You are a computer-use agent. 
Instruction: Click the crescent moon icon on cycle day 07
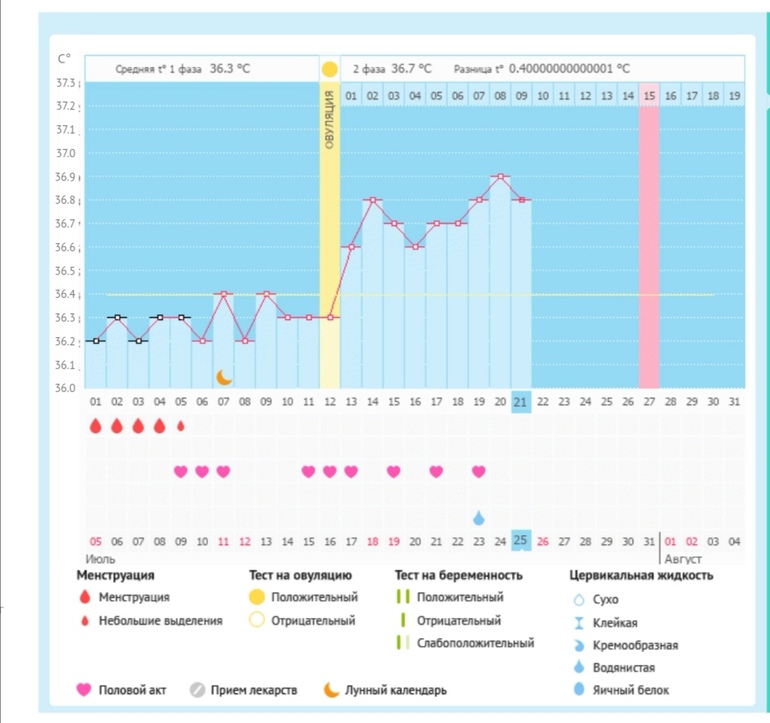tap(224, 377)
